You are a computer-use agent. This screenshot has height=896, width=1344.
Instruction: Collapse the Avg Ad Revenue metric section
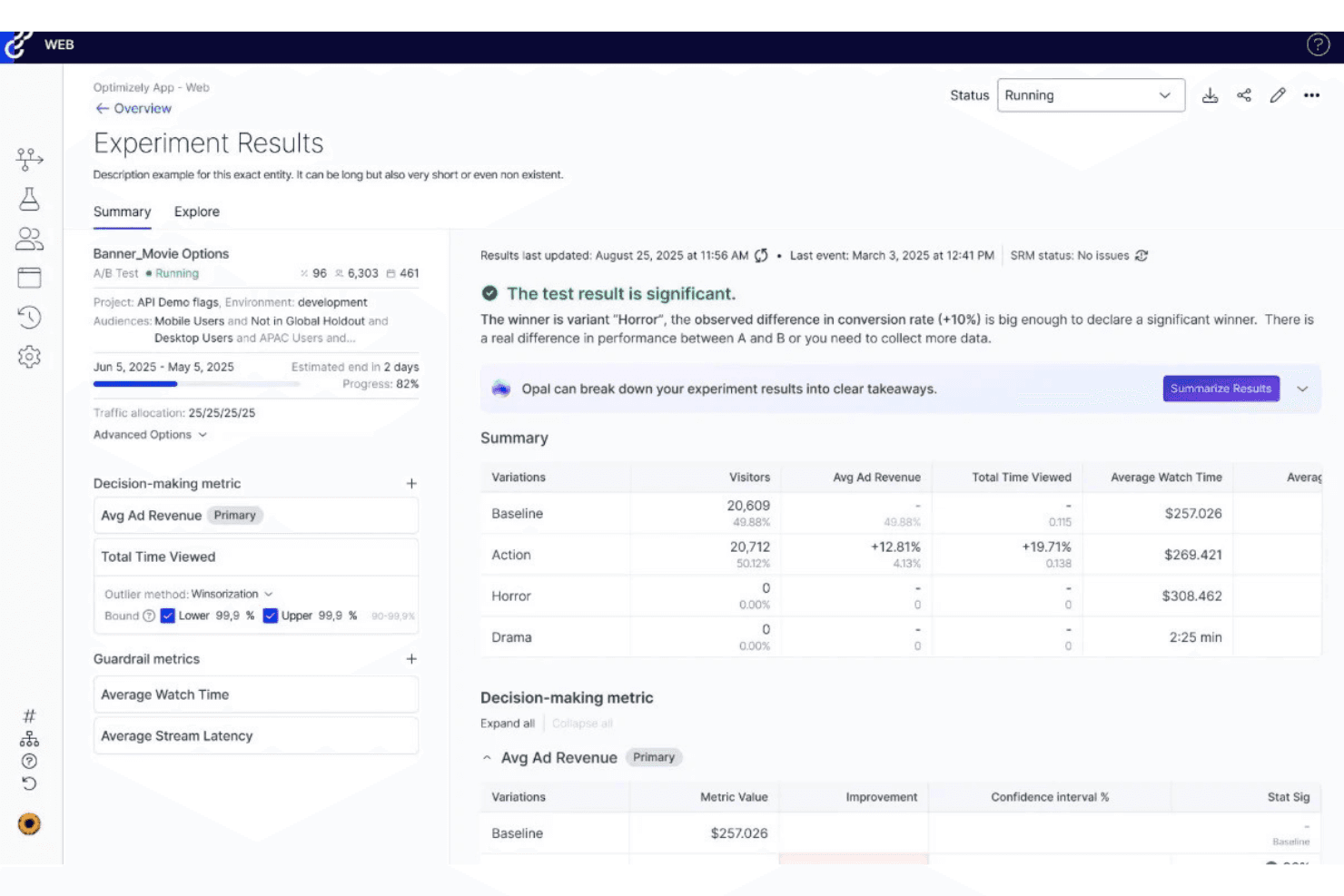tap(487, 758)
